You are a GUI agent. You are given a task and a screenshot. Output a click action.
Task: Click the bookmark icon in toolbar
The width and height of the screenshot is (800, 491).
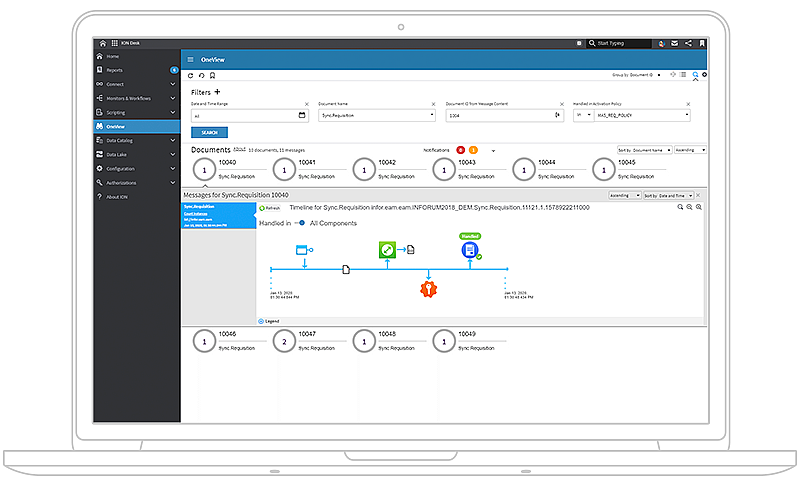coord(703,44)
